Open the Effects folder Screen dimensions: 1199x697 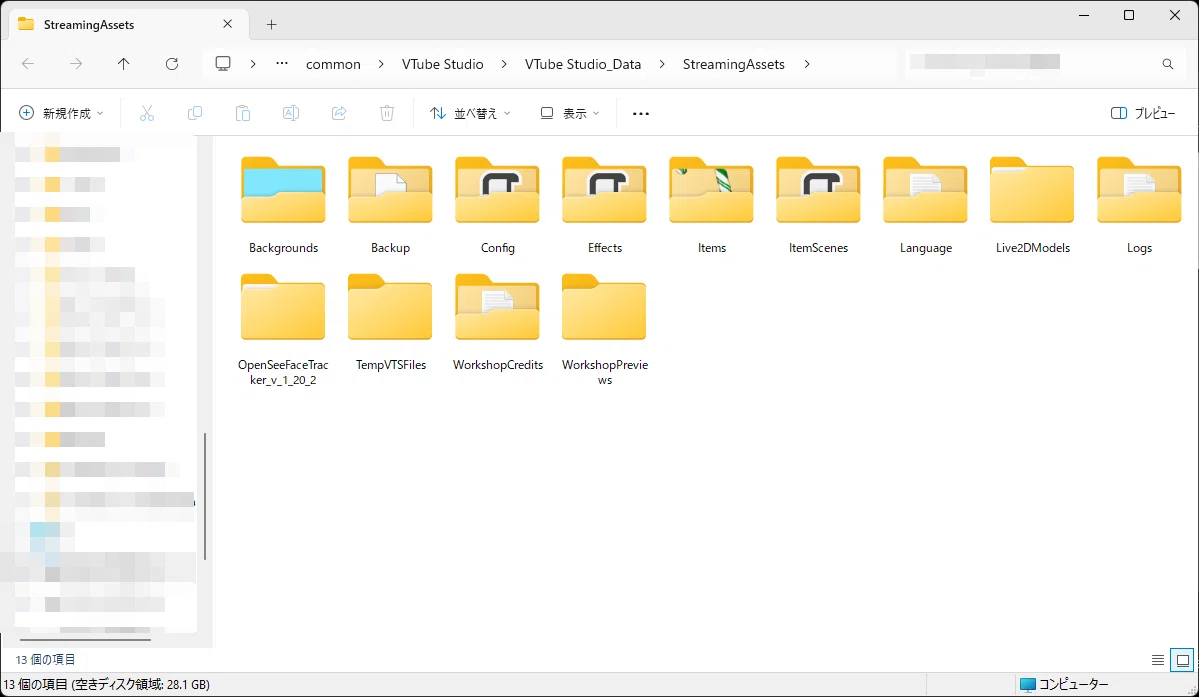pos(604,206)
